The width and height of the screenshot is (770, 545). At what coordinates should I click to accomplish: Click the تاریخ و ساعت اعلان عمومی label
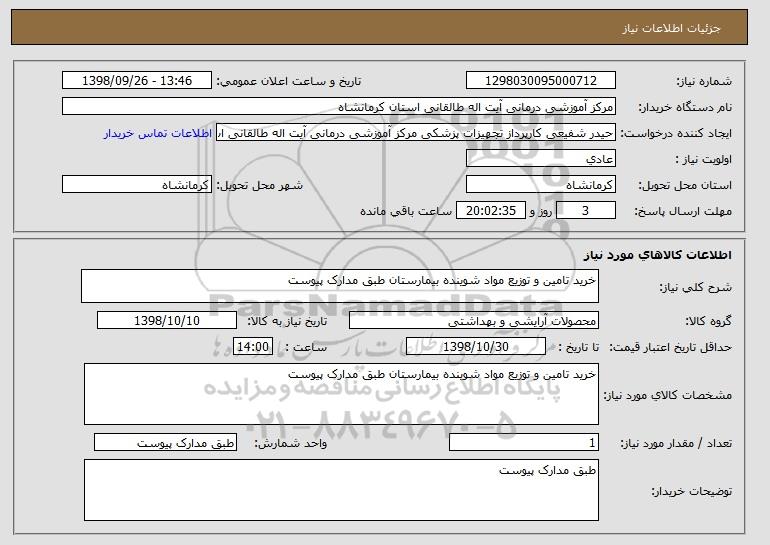coord(289,81)
